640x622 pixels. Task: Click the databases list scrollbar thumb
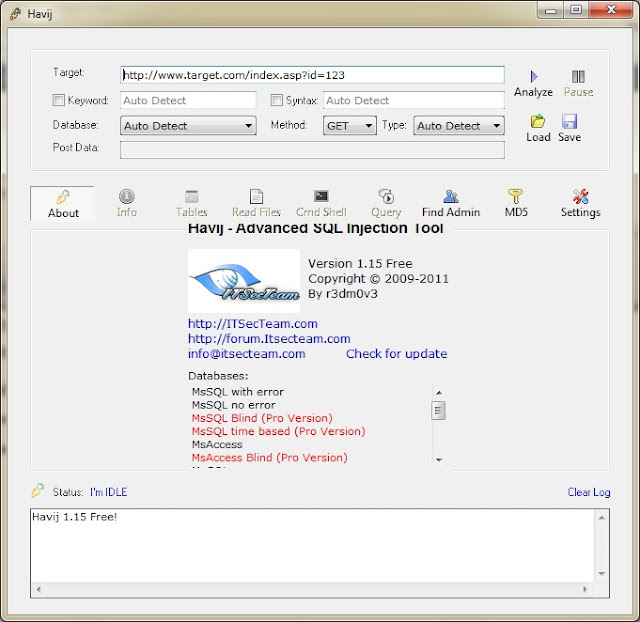[438, 411]
